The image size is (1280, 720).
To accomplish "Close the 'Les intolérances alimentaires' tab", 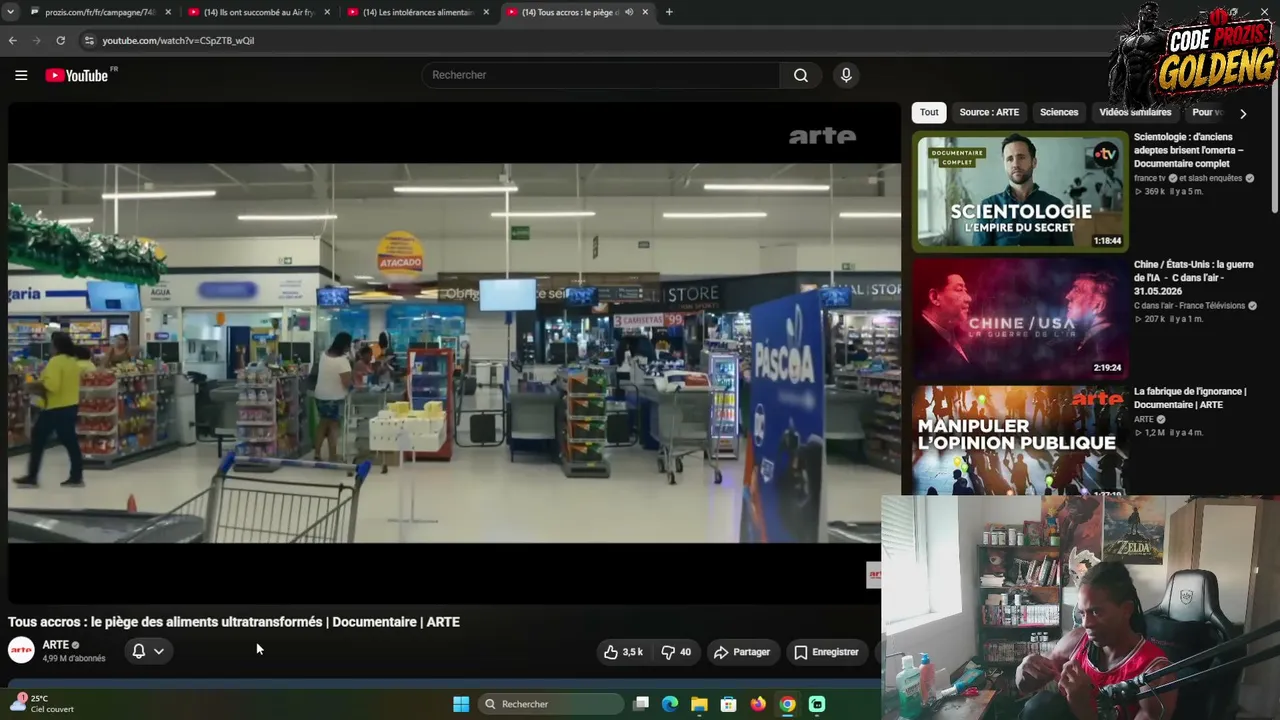I will (x=486, y=12).
